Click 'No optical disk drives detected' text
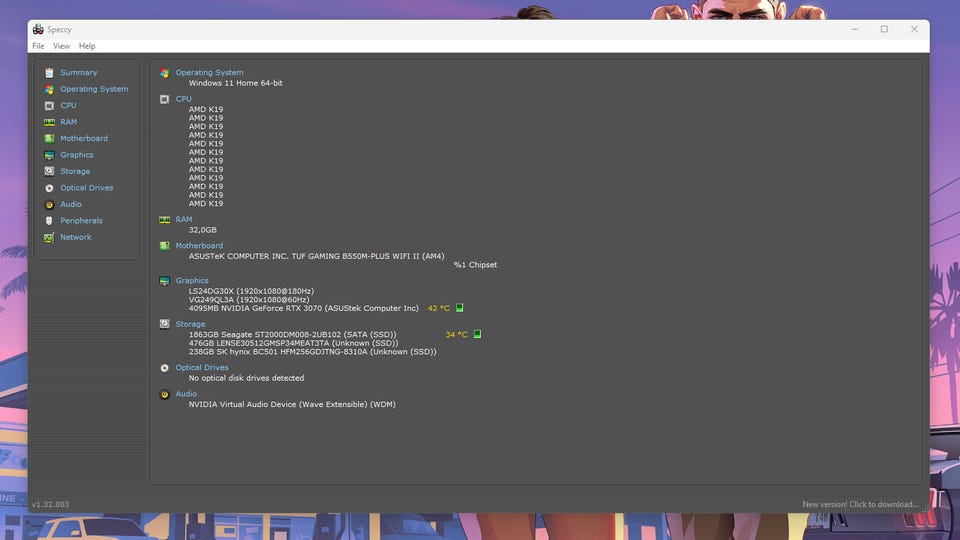The image size is (960, 540). pyautogui.click(x=246, y=378)
